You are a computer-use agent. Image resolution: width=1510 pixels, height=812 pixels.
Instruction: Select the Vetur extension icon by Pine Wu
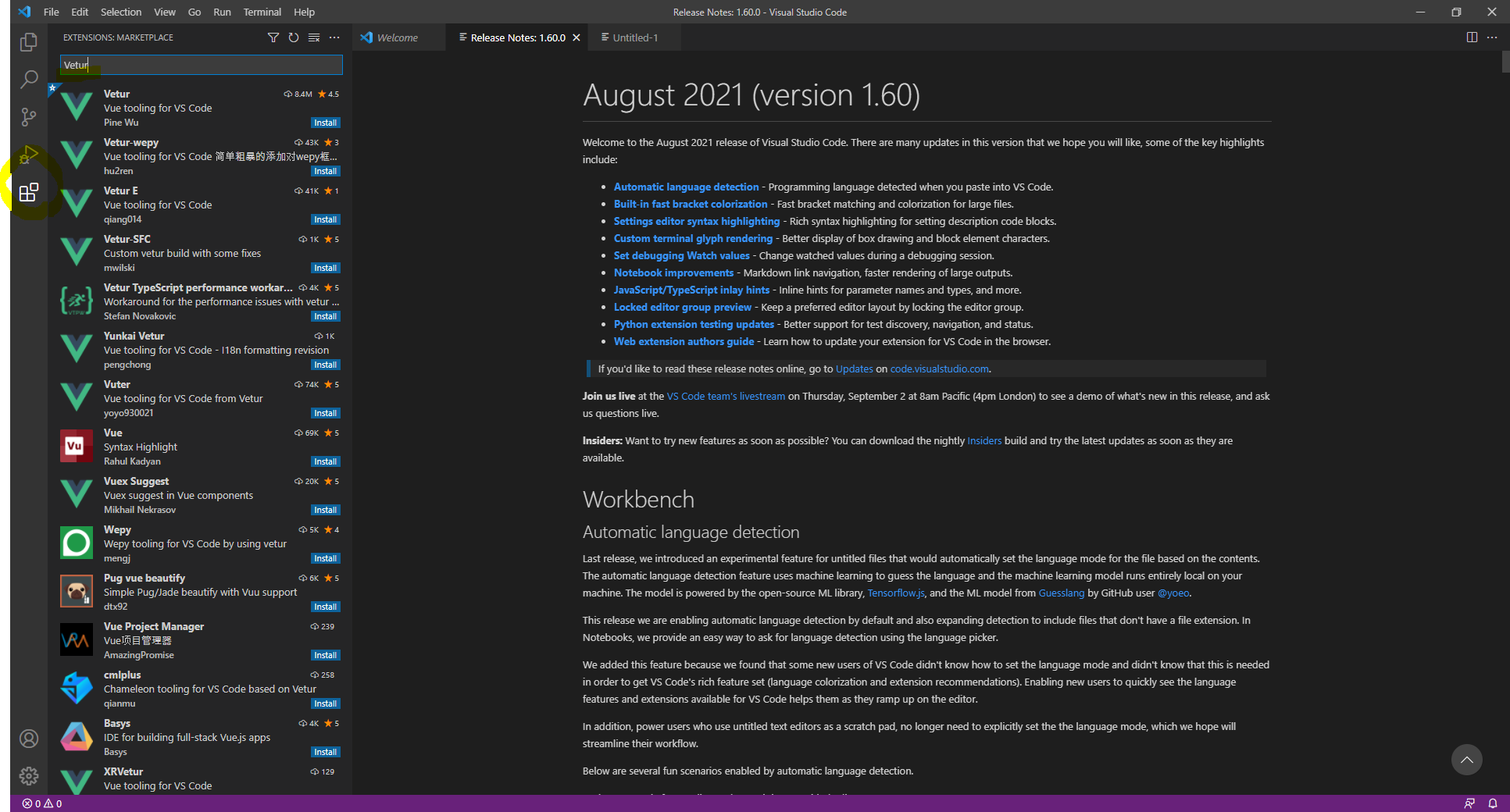click(77, 107)
